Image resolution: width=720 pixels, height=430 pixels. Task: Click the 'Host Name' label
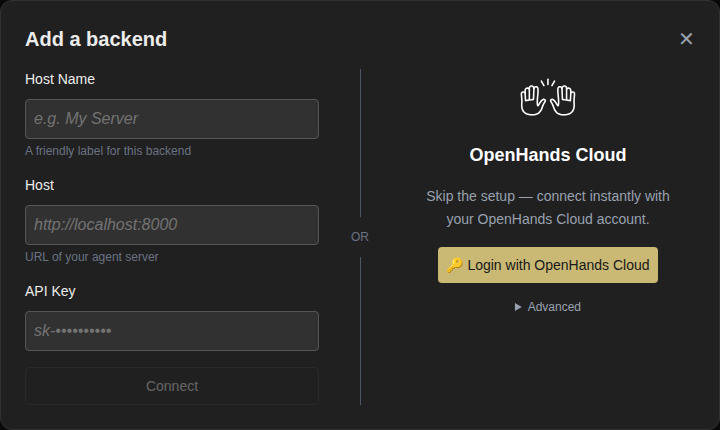[x=60, y=79]
